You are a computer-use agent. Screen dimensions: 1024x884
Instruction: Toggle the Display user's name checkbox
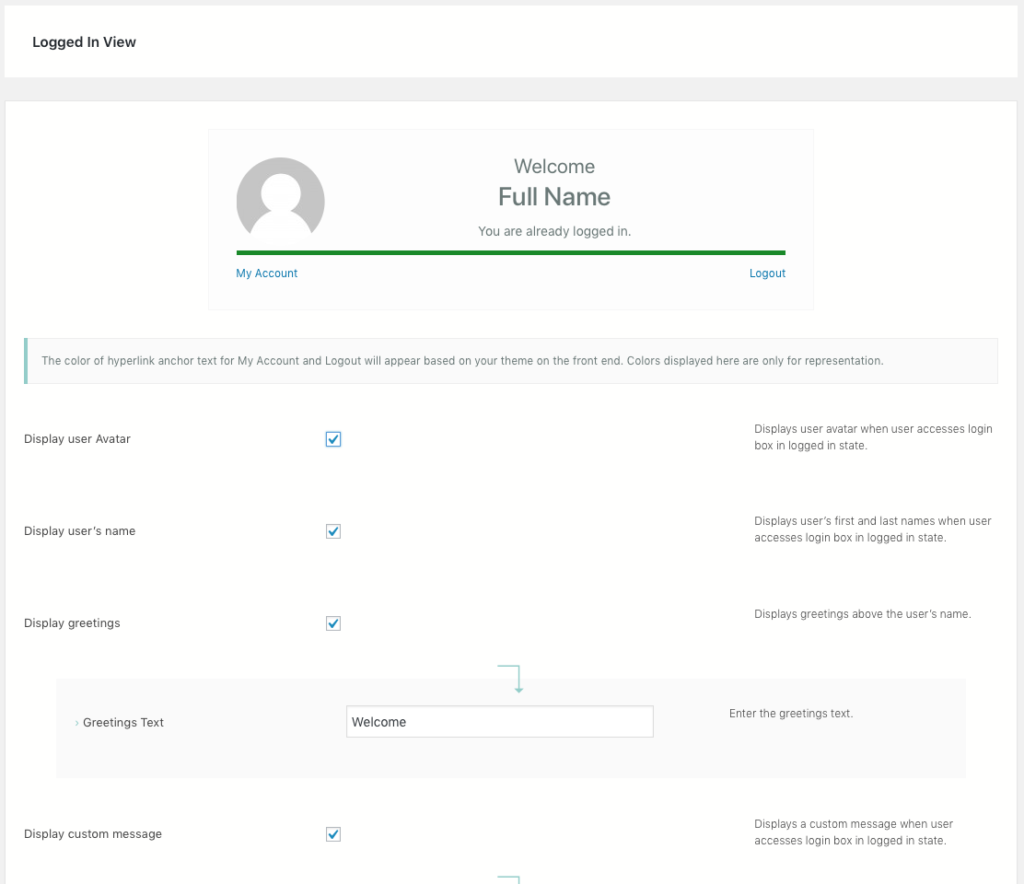(333, 531)
